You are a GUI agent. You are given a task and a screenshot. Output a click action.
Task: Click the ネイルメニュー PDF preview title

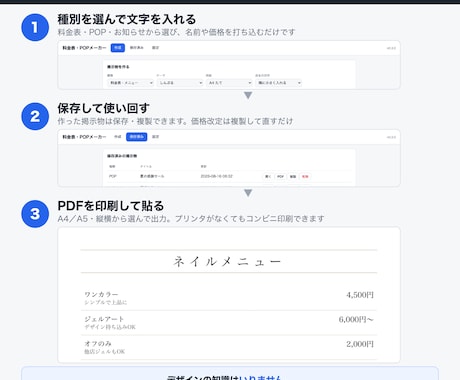pyautogui.click(x=228, y=262)
